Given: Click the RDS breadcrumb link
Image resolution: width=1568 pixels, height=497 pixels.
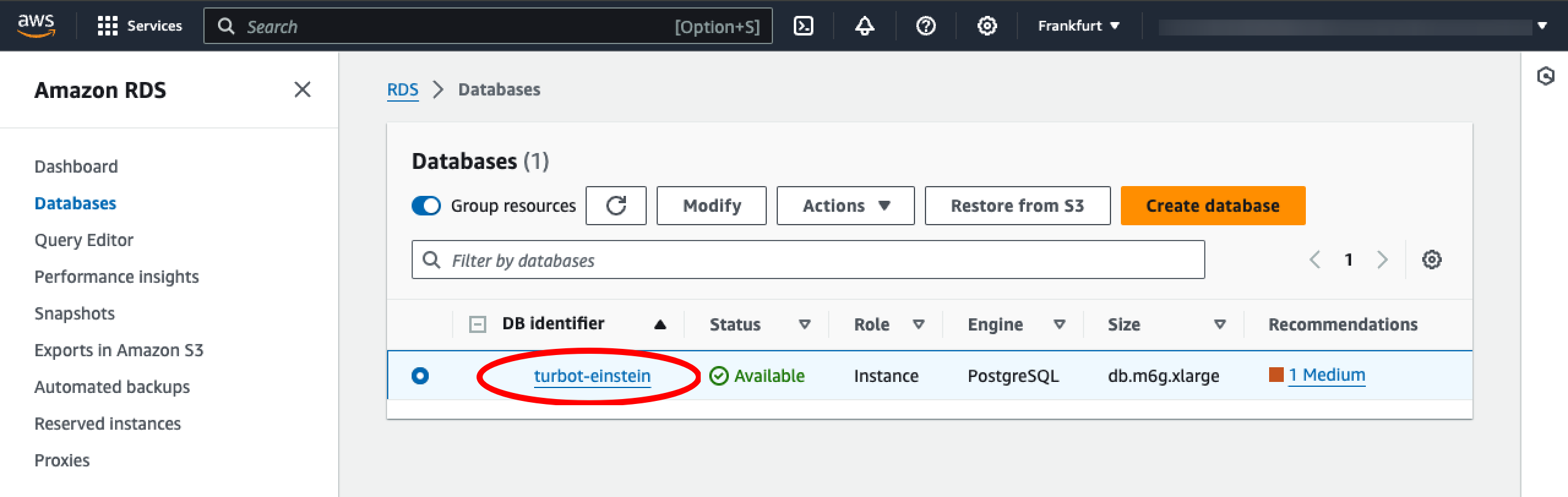Looking at the screenshot, I should pos(402,89).
